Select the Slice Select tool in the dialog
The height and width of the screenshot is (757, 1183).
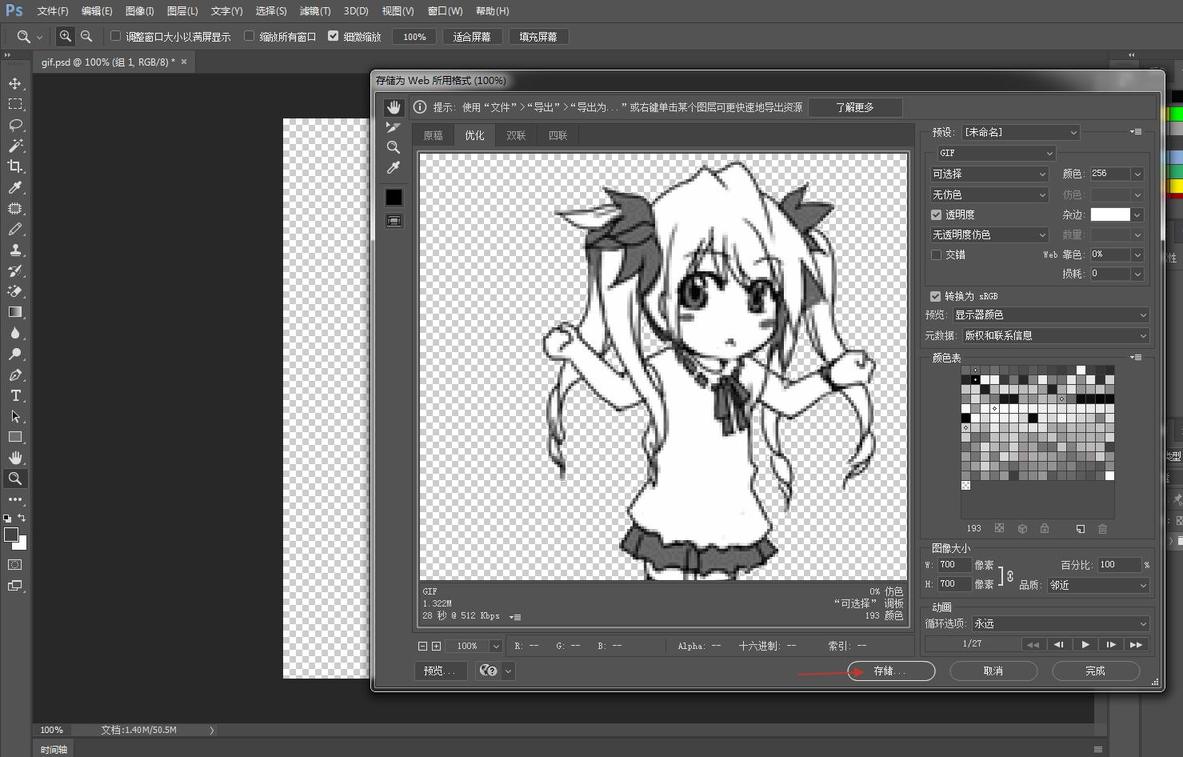coord(393,127)
